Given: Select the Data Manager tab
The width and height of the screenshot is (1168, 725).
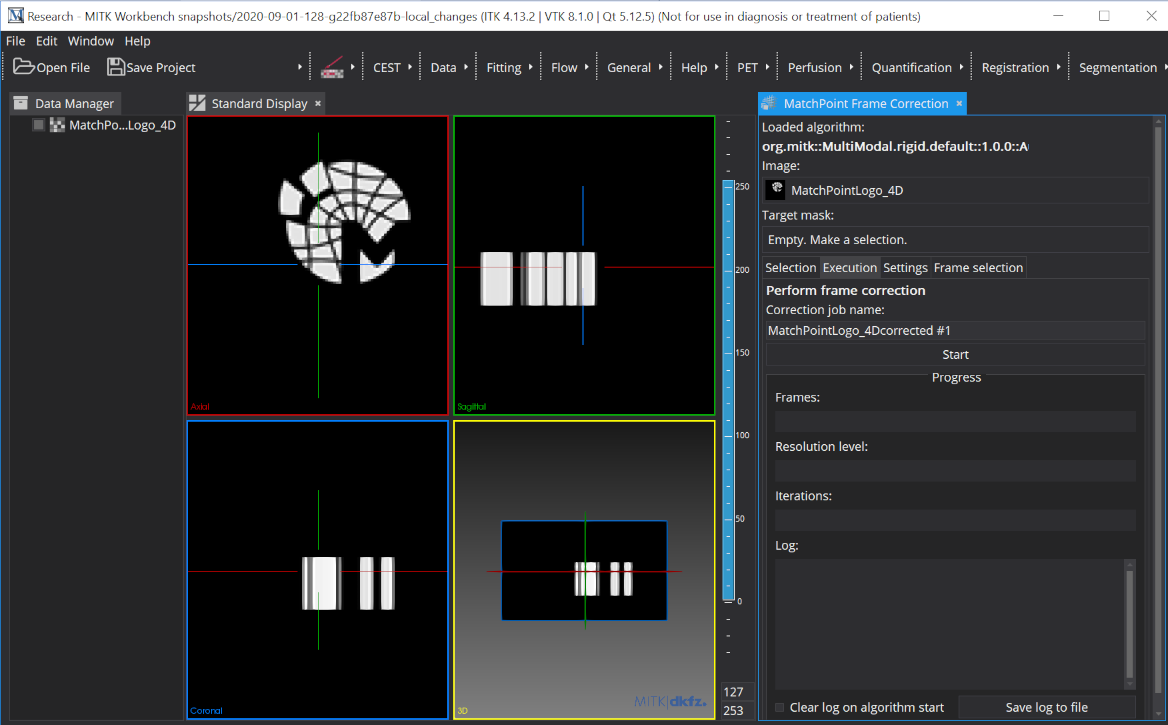Looking at the screenshot, I should [66, 104].
